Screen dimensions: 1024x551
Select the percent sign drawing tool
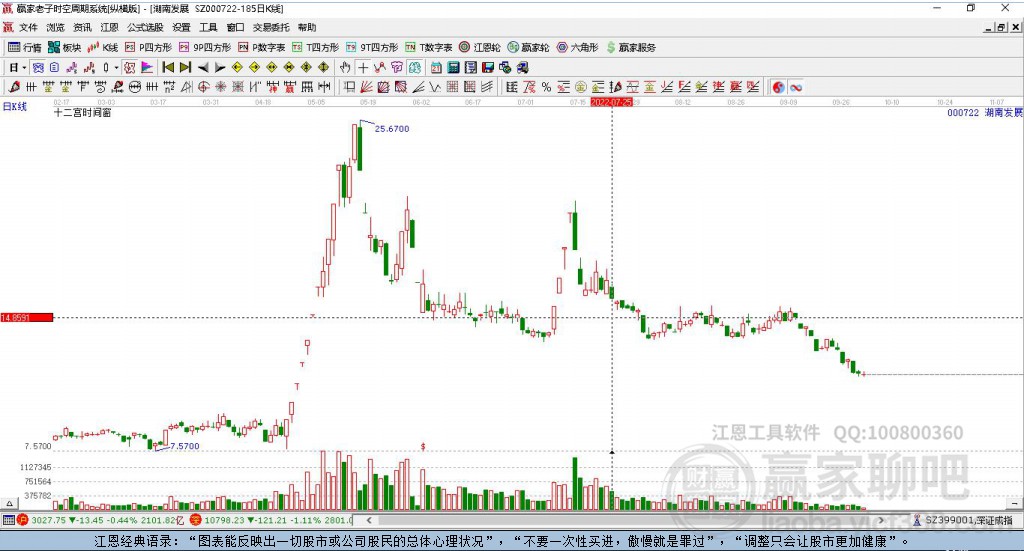click(546, 87)
